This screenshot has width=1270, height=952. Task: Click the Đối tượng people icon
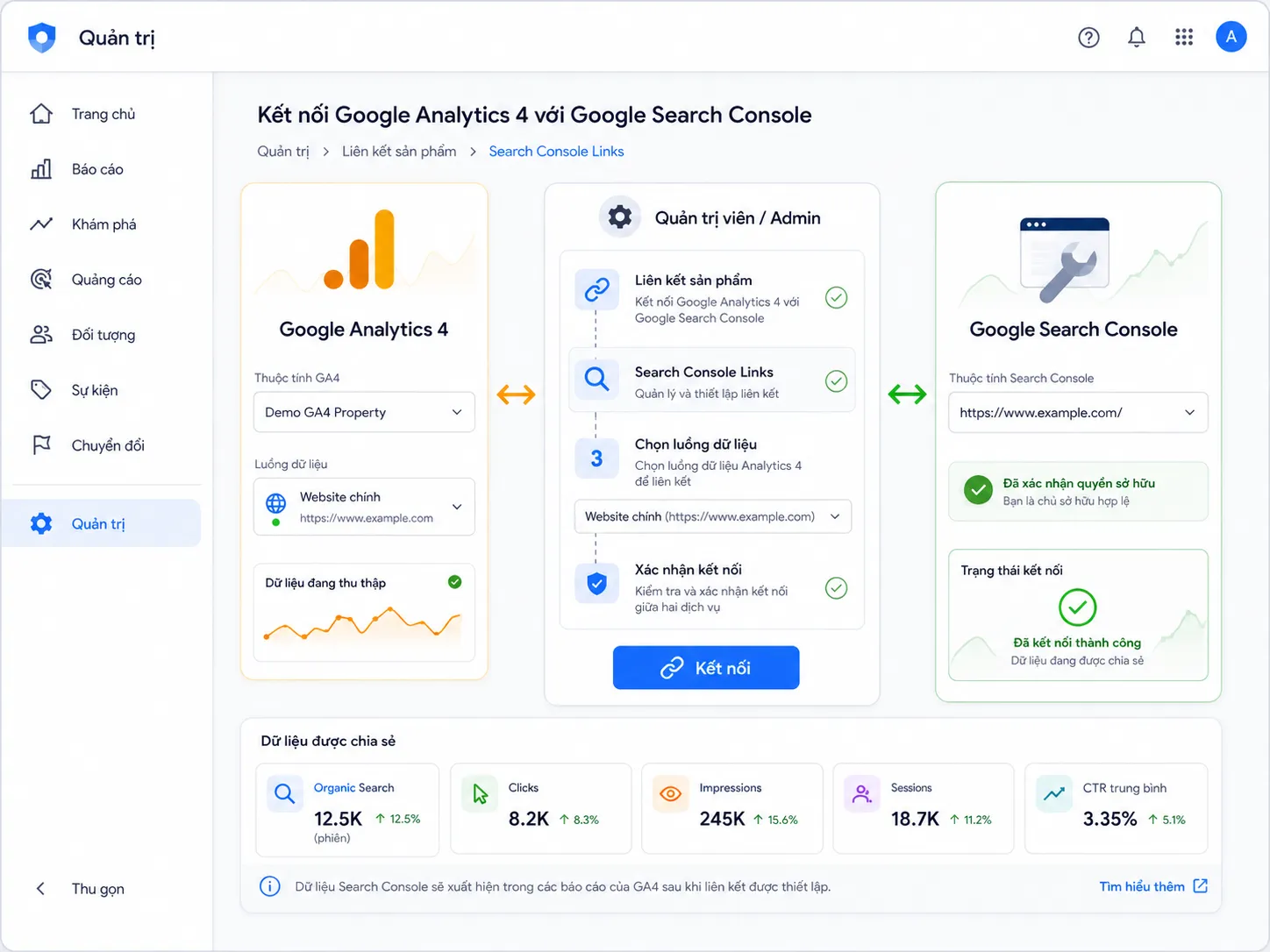[41, 335]
